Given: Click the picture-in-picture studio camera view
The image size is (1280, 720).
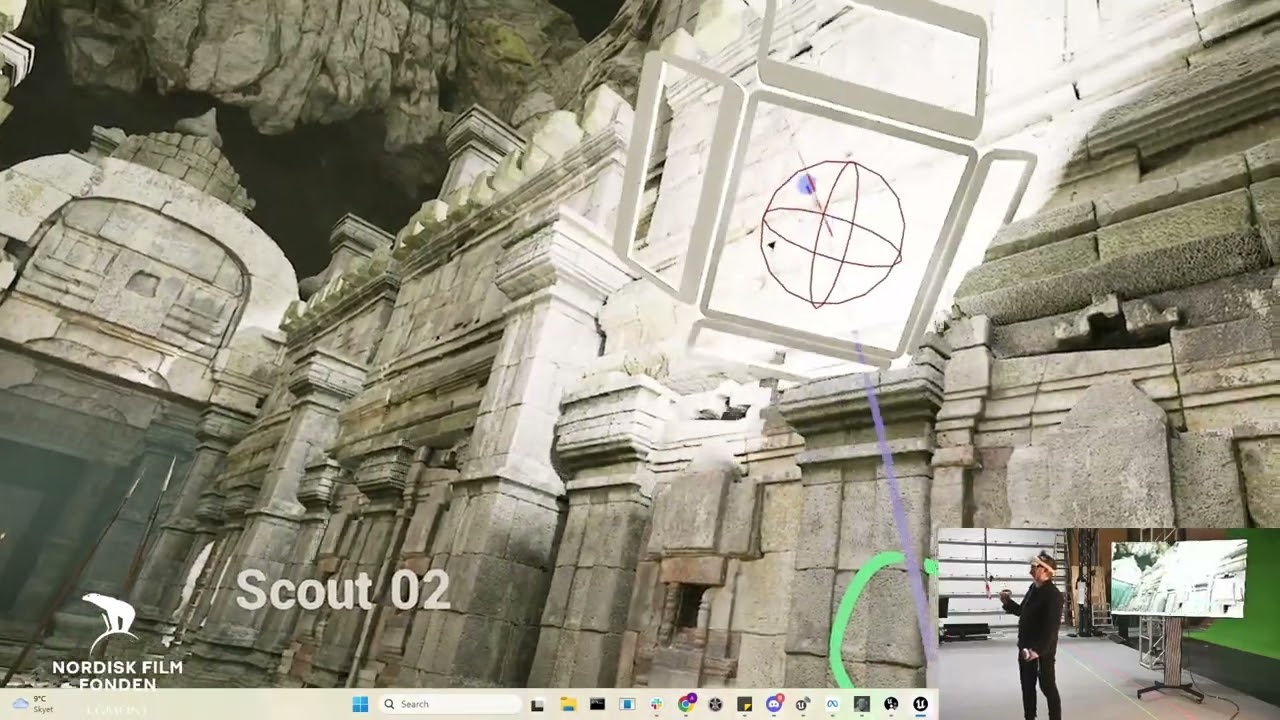Looking at the screenshot, I should (x=1109, y=624).
